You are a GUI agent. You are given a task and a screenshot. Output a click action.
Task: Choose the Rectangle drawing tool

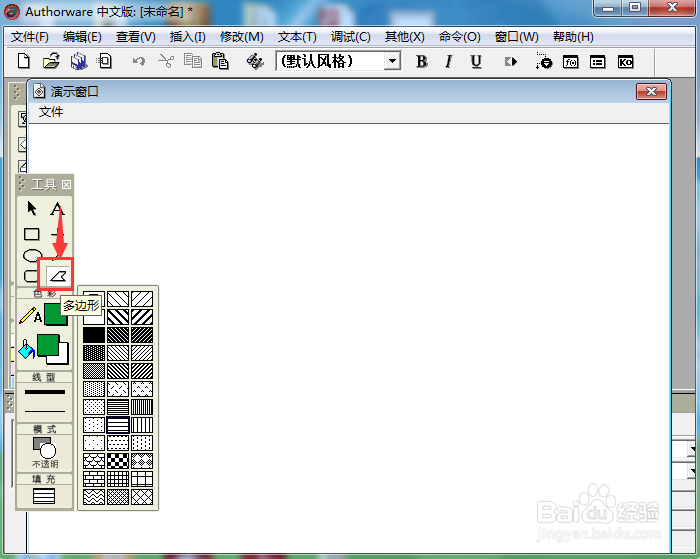click(31, 234)
